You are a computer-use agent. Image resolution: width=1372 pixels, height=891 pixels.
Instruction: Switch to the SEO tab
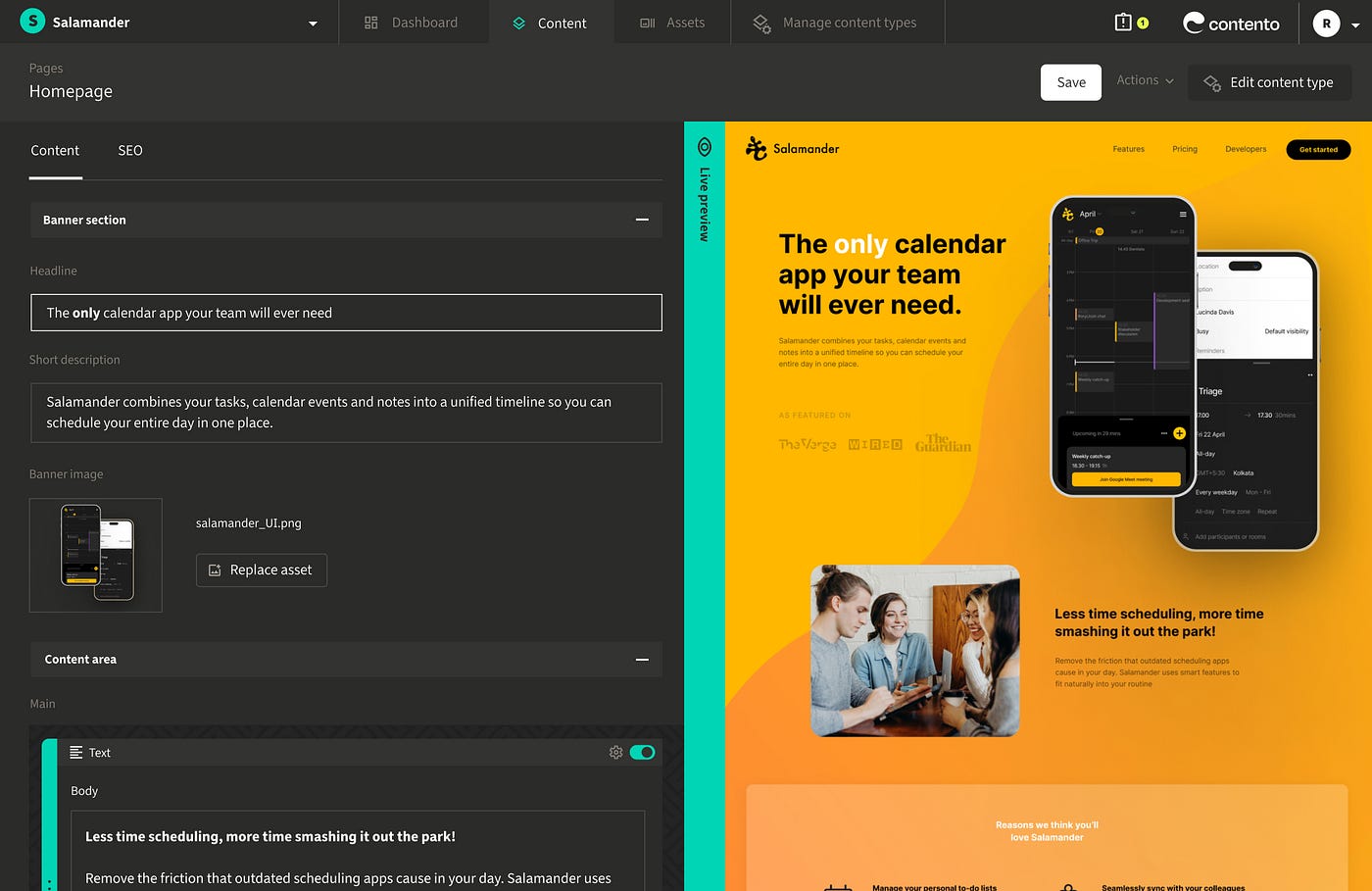coord(130,150)
